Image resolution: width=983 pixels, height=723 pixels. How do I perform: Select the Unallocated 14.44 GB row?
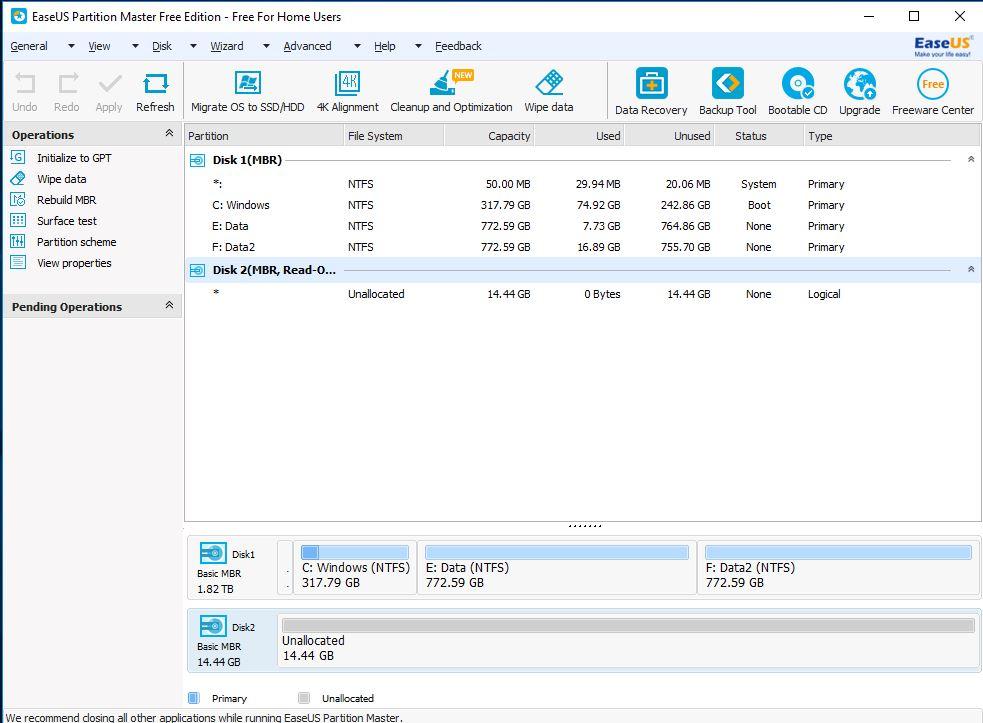coord(583,294)
